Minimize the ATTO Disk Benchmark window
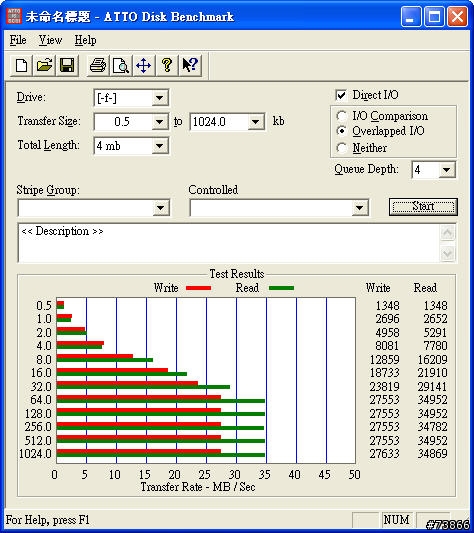Screen dimensions: 474x533 click(x=411, y=16)
